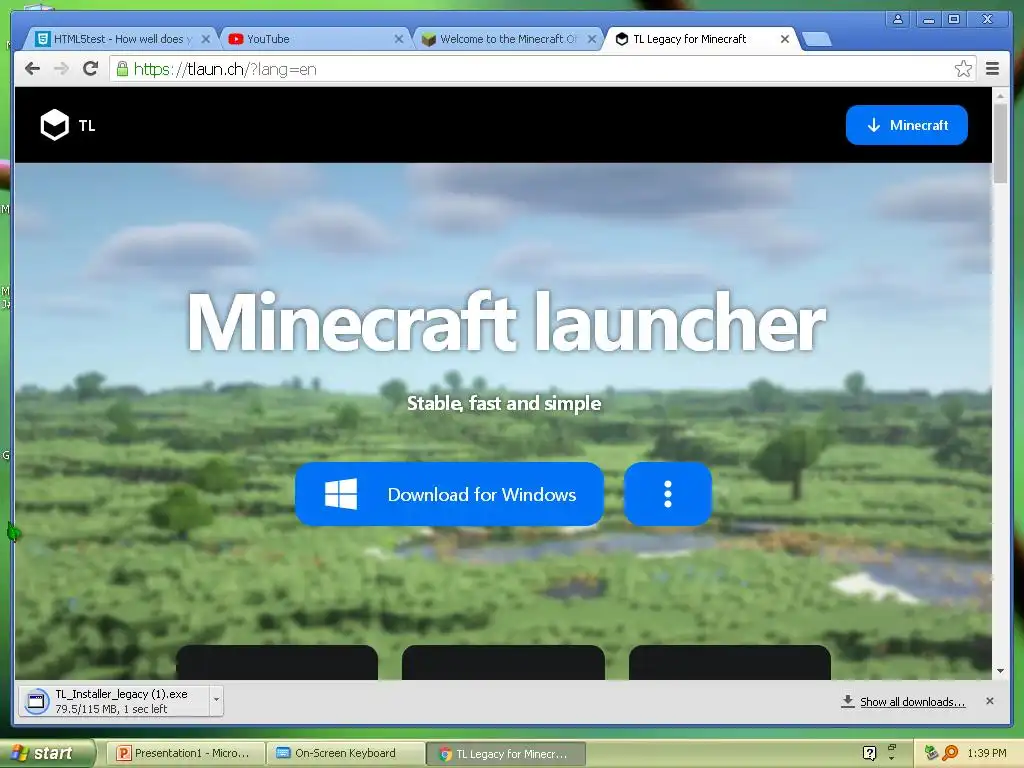Click the Chrome user profile icon
The width and height of the screenshot is (1024, 768).
898,19
